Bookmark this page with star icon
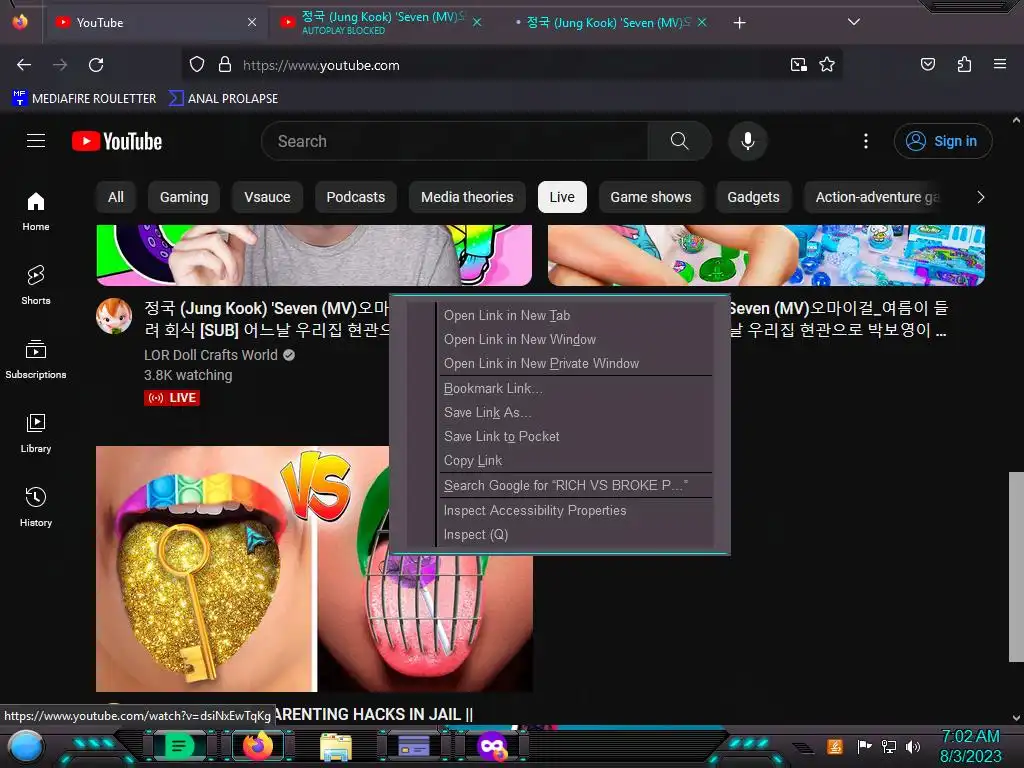Viewport: 1024px width, 768px height. [827, 65]
